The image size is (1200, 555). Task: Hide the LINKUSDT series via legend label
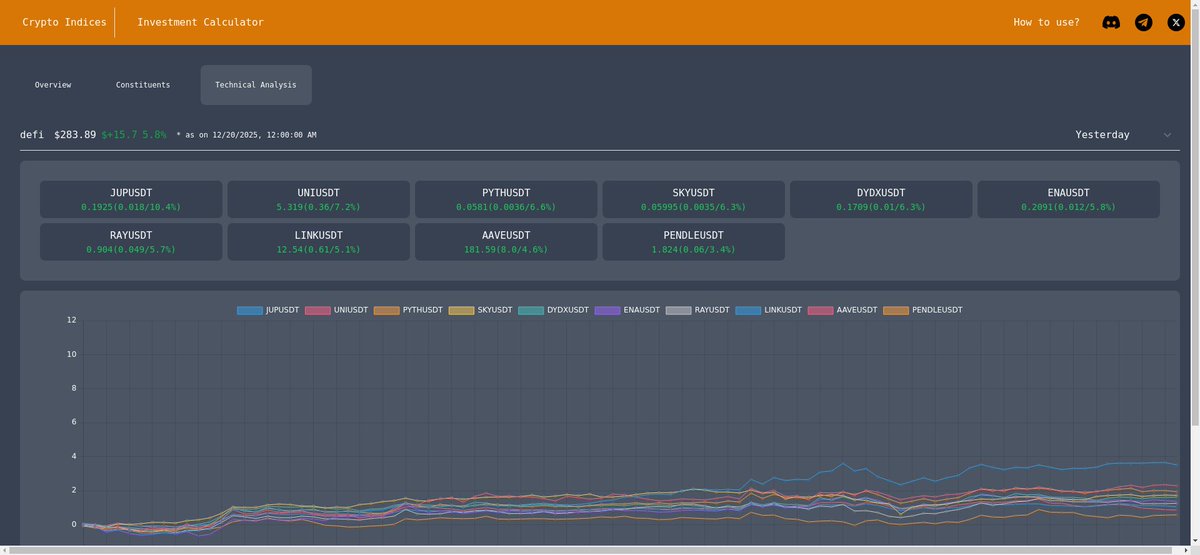point(783,310)
